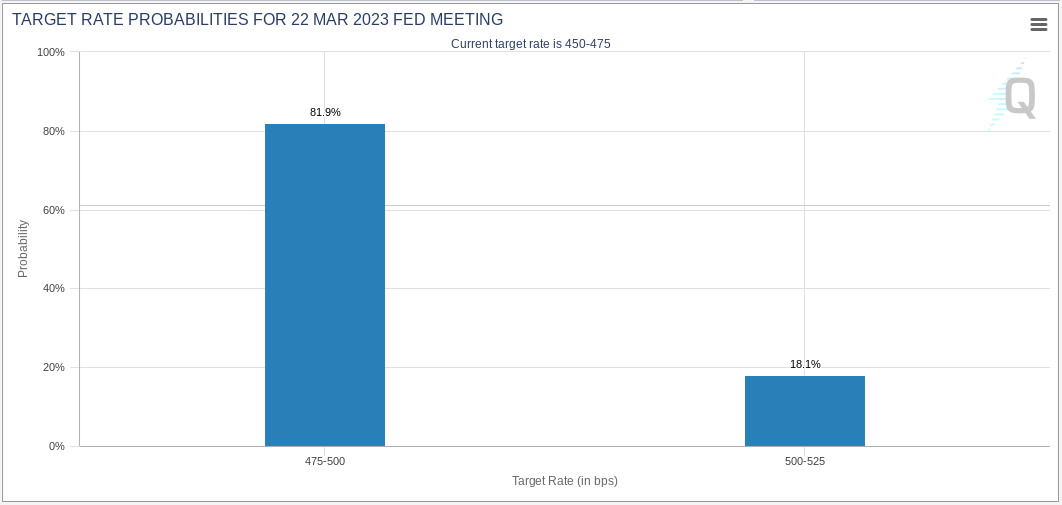Select the 475-500 probability bar
The width and height of the screenshot is (1062, 505).
tap(324, 285)
